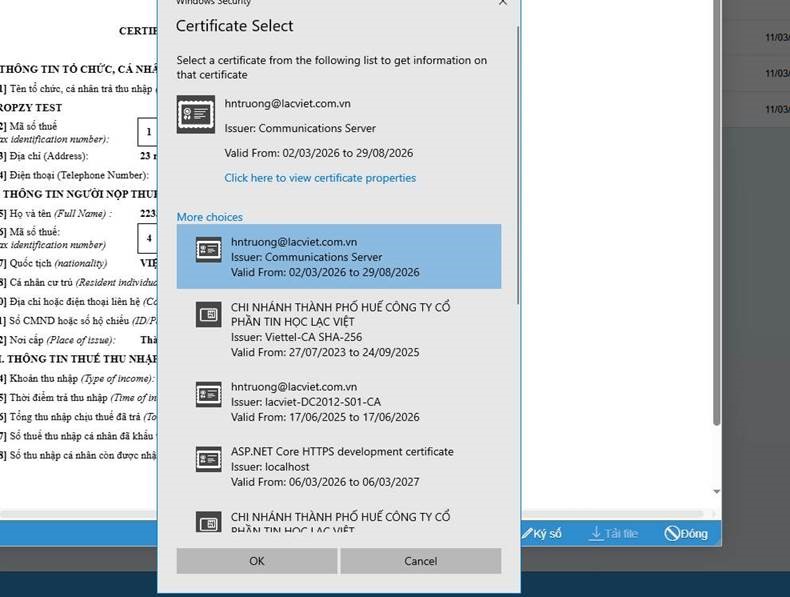Open the view certificate properties link
This screenshot has height=597, width=790.
pos(320,178)
